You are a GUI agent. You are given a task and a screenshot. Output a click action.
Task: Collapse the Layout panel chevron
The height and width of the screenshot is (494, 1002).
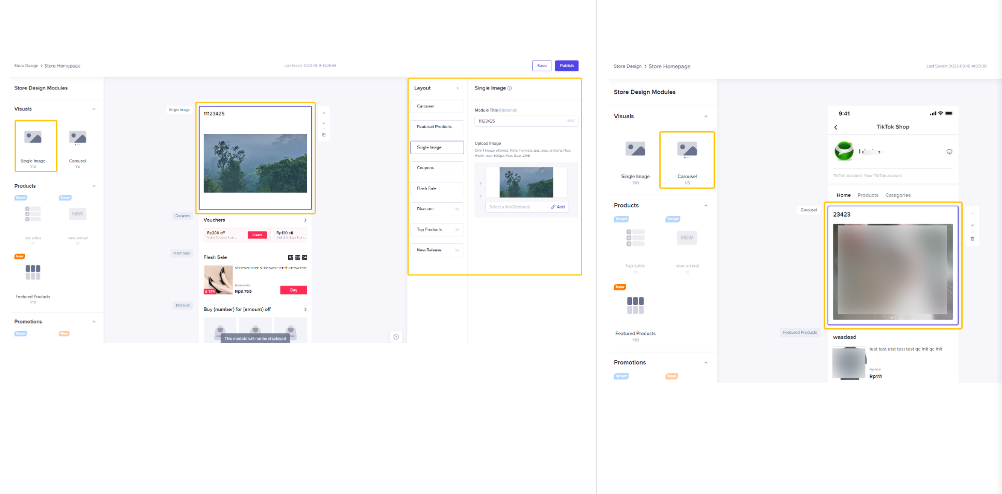tap(457, 88)
